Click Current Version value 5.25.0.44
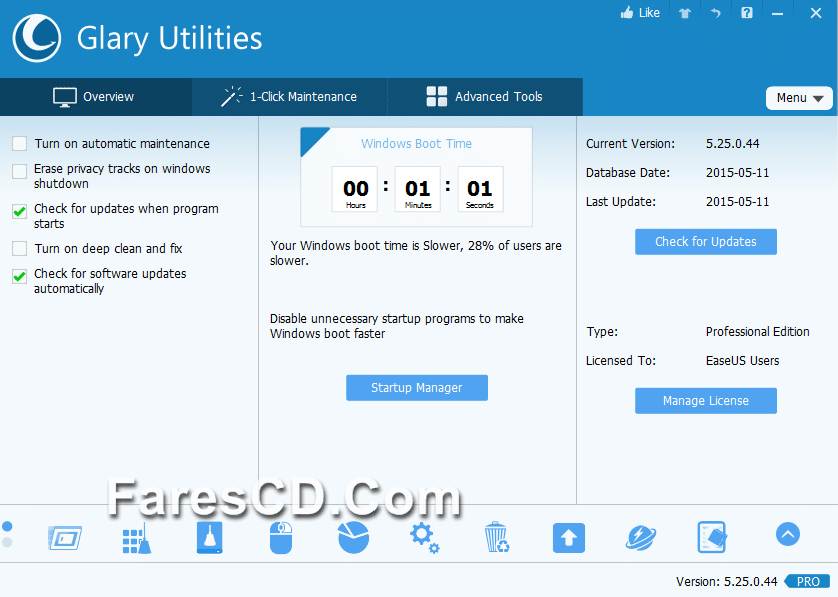The width and height of the screenshot is (838, 597). click(733, 144)
